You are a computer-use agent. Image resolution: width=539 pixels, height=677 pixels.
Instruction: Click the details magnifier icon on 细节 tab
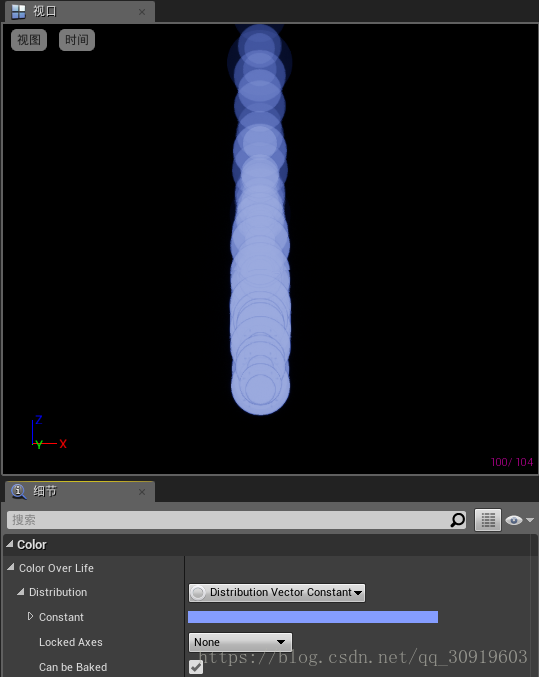pyautogui.click(x=19, y=491)
